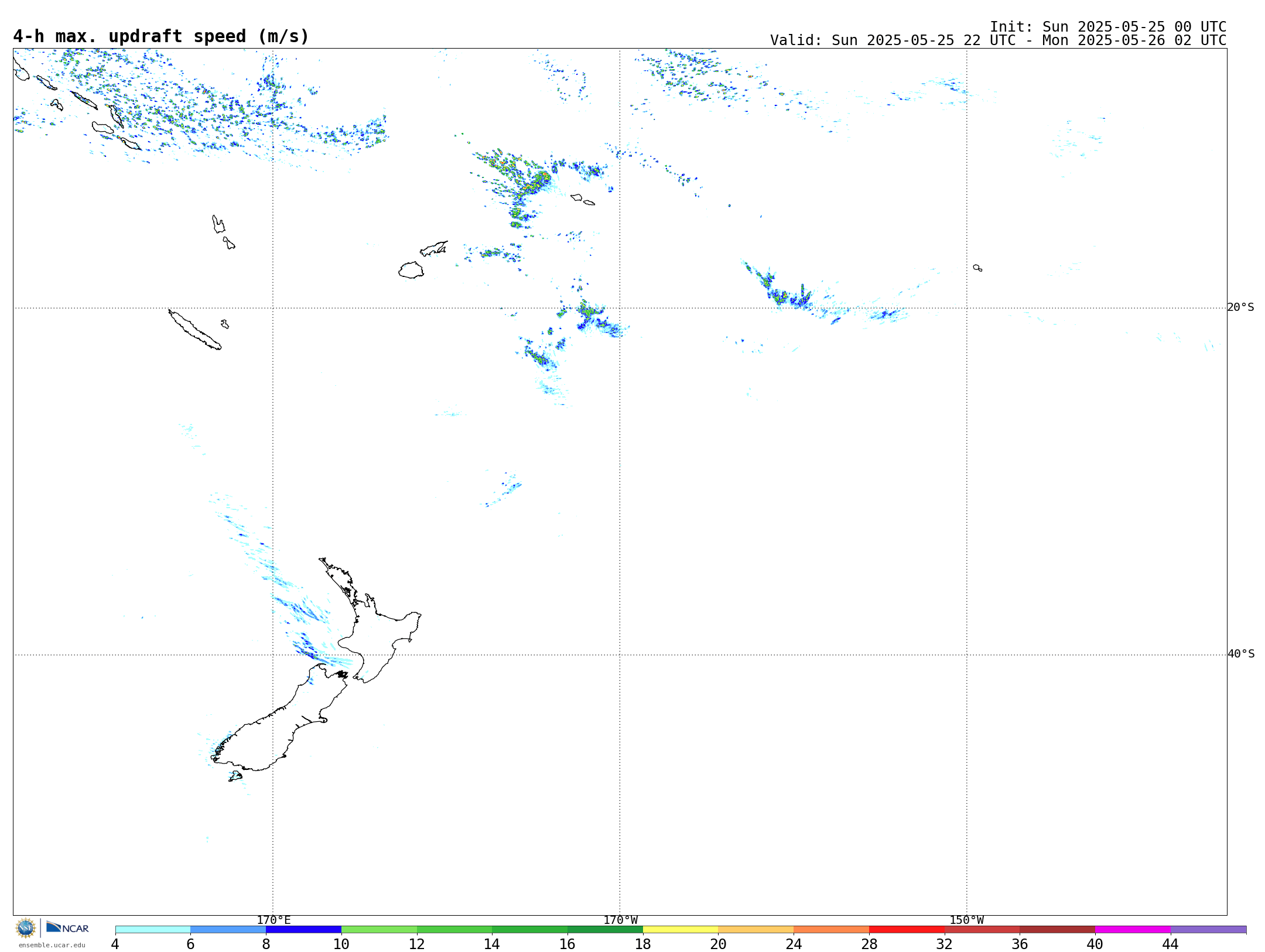The height and width of the screenshot is (952, 1265).
Task: Click the dark blue 8-10 colorbar swatch
Action: [x=303, y=930]
